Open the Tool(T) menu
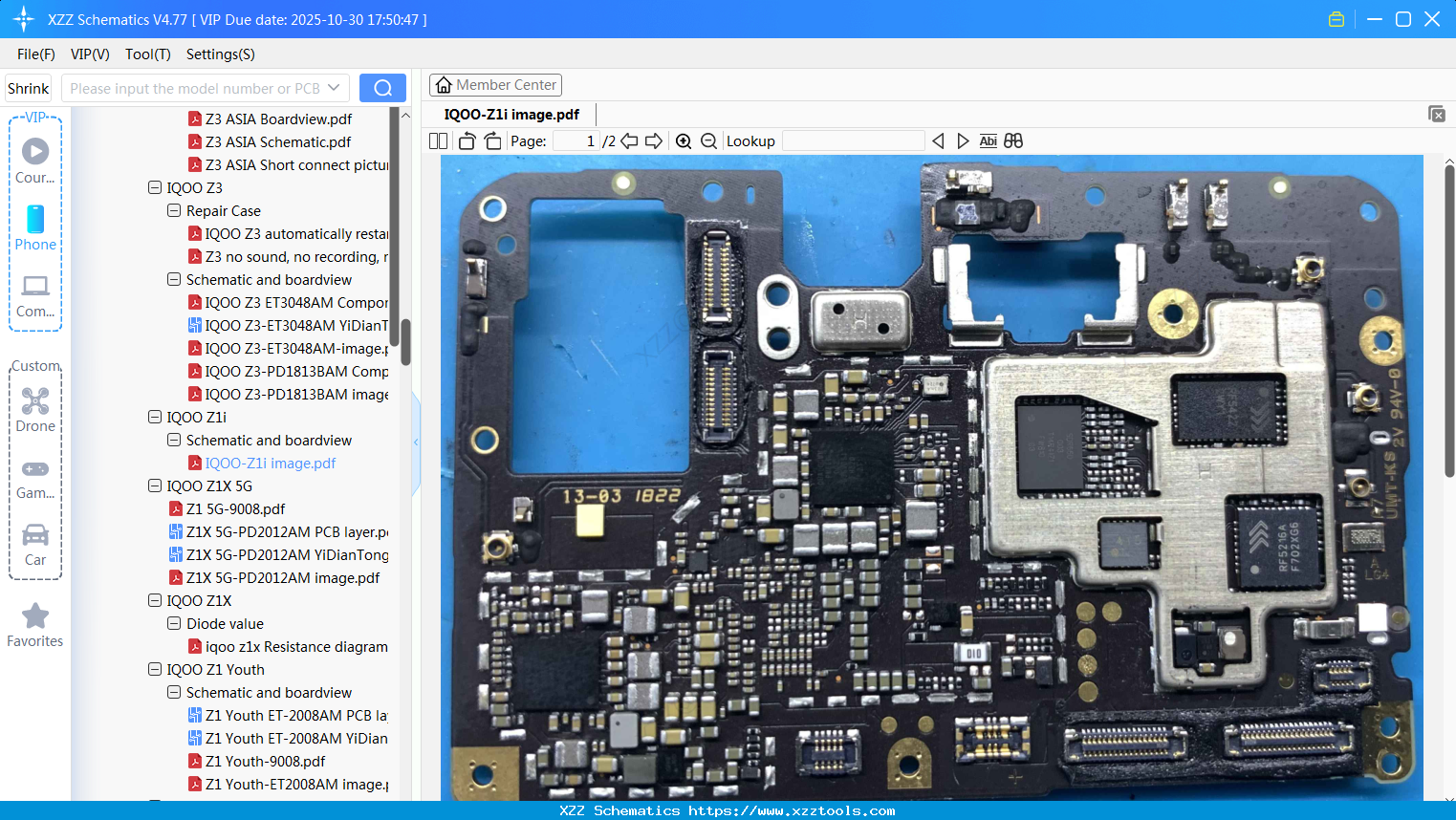Image resolution: width=1456 pixels, height=820 pixels. pos(147,54)
